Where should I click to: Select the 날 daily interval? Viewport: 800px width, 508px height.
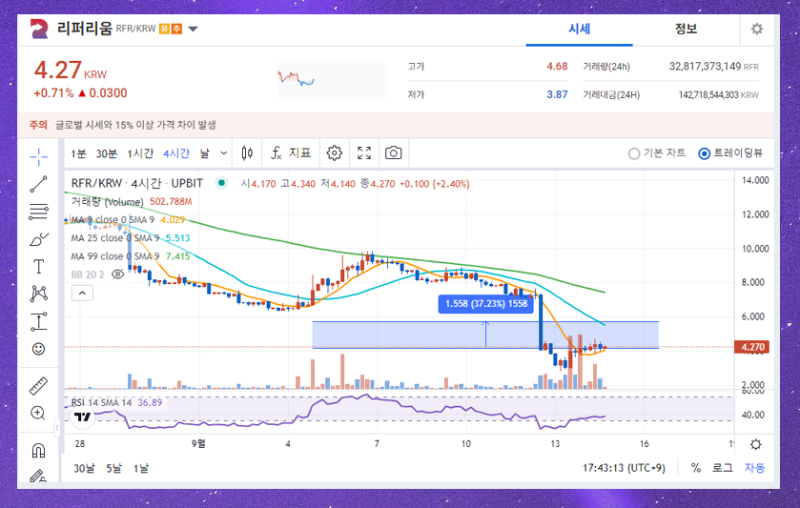click(x=205, y=154)
